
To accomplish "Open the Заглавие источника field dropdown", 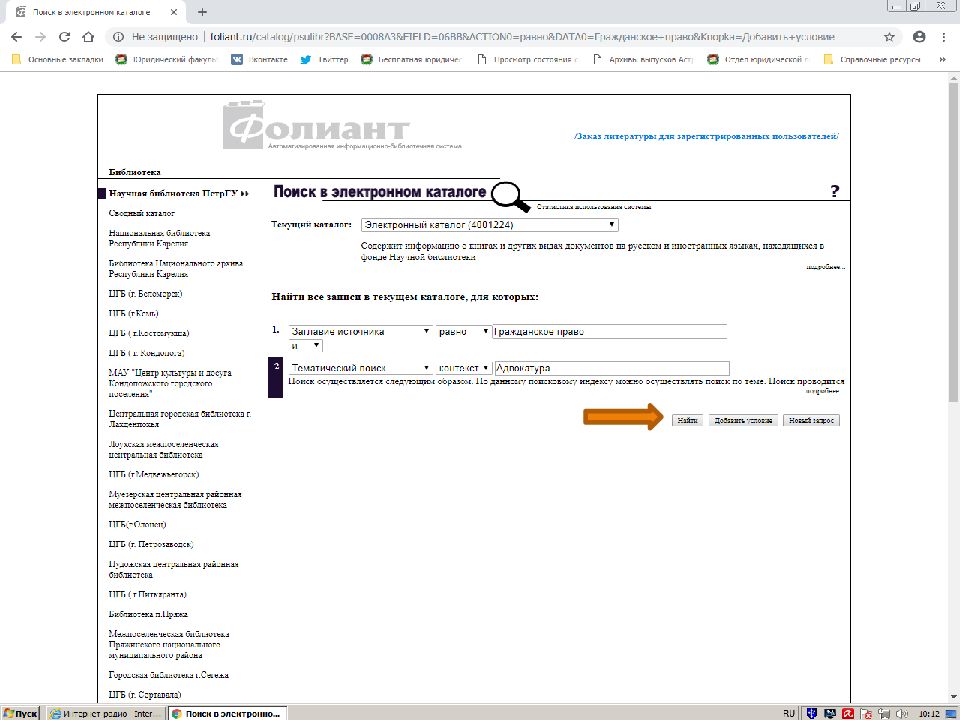I will tap(360, 332).
